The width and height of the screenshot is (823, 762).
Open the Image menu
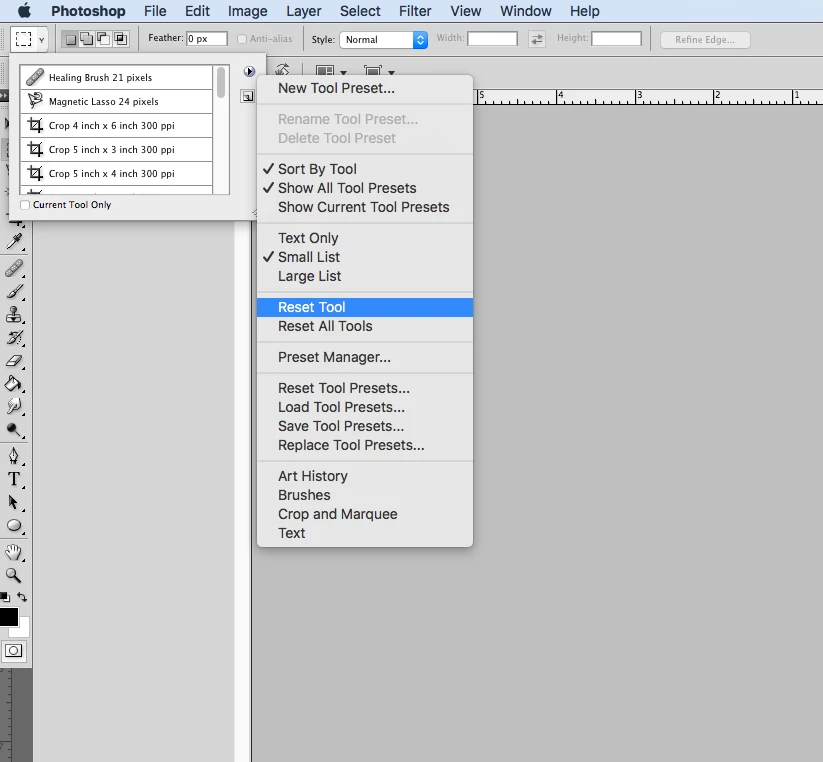[x=247, y=11]
